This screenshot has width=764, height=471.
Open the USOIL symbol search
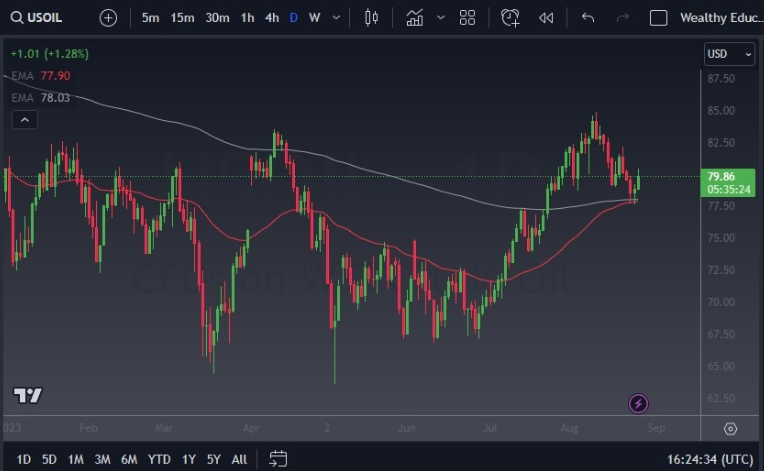[44, 18]
